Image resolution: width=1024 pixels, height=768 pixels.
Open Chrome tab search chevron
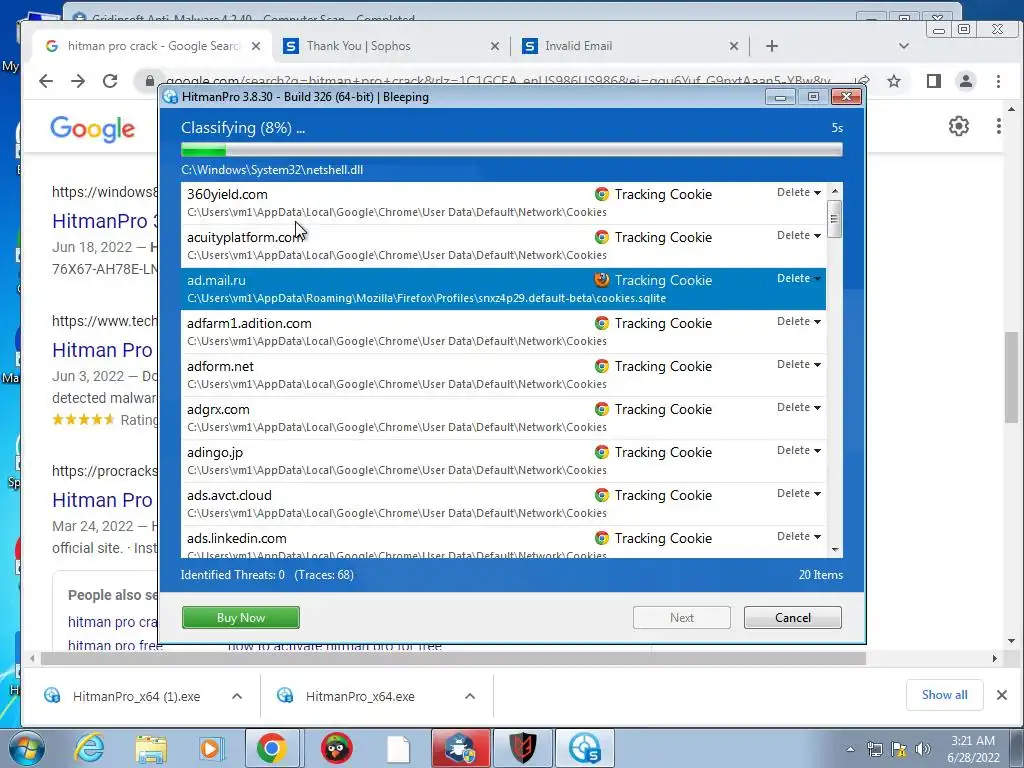(x=904, y=46)
